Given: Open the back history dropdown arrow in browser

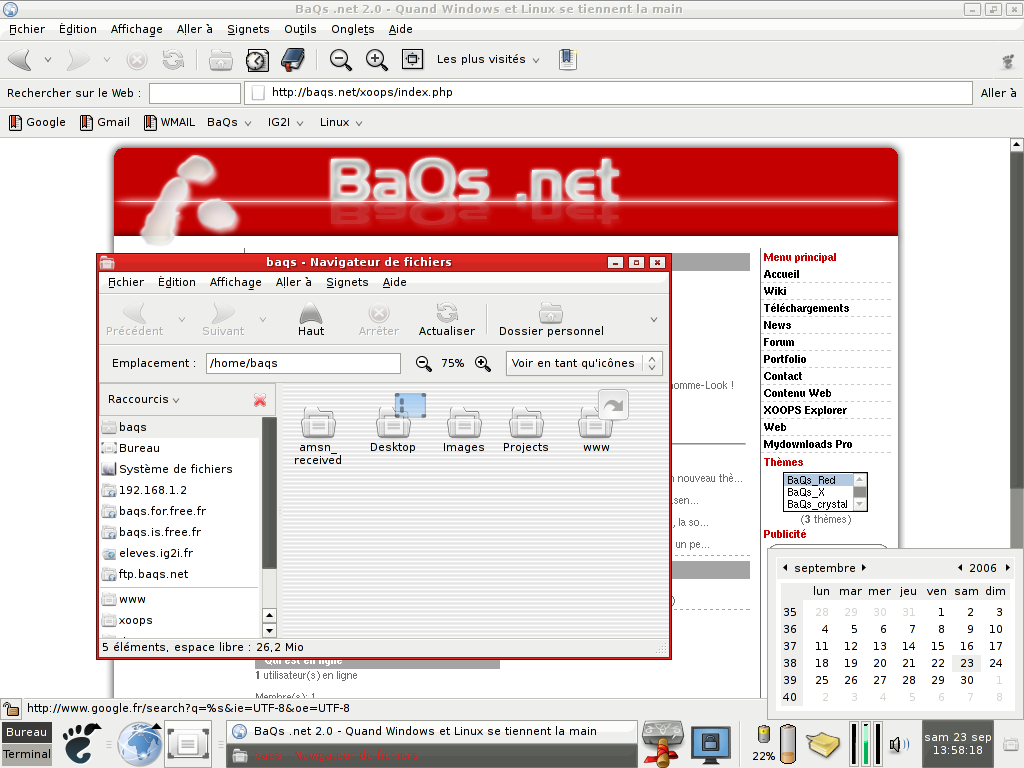Looking at the screenshot, I should coord(48,60).
